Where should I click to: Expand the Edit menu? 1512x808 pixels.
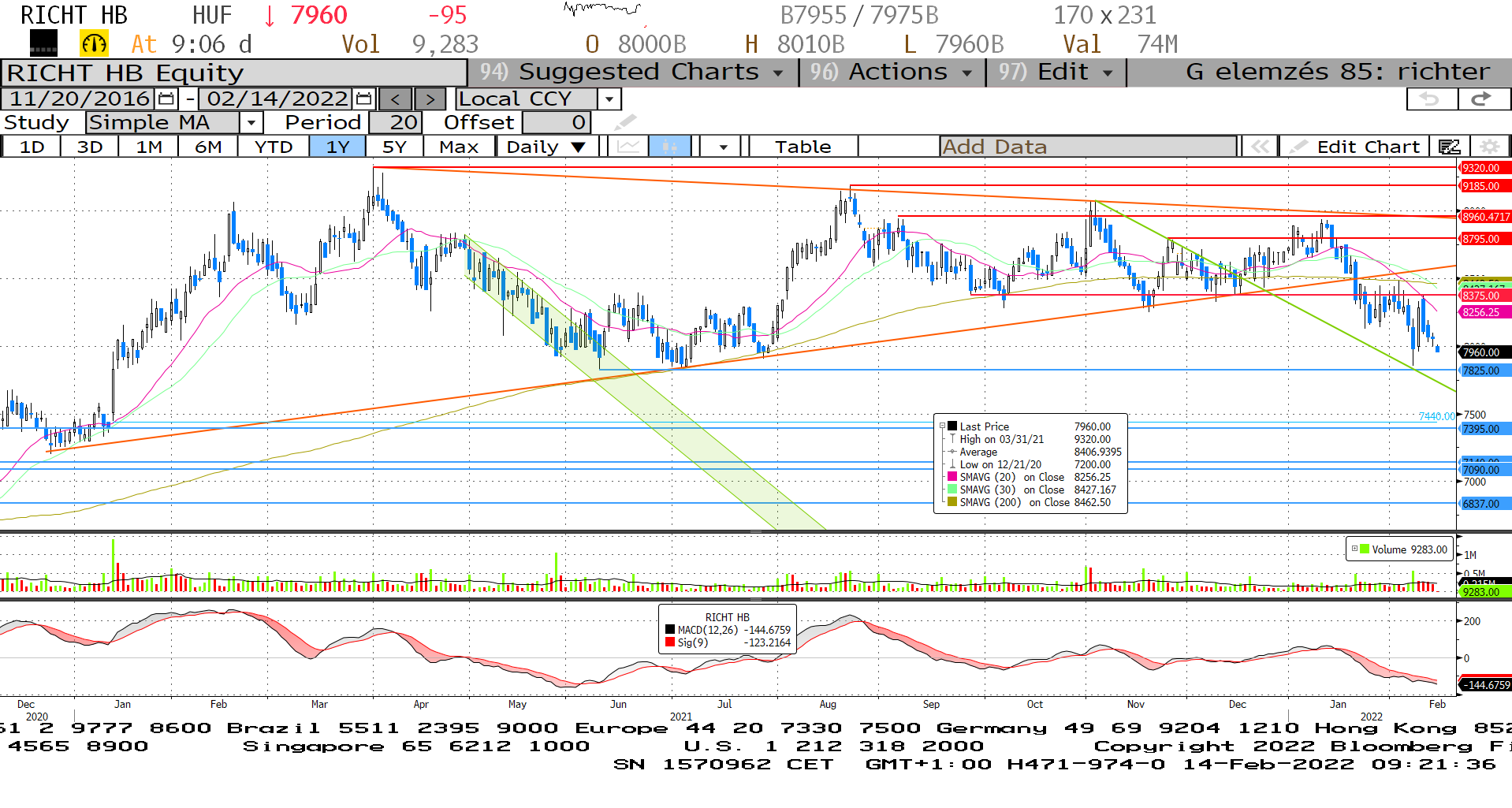(x=1055, y=73)
